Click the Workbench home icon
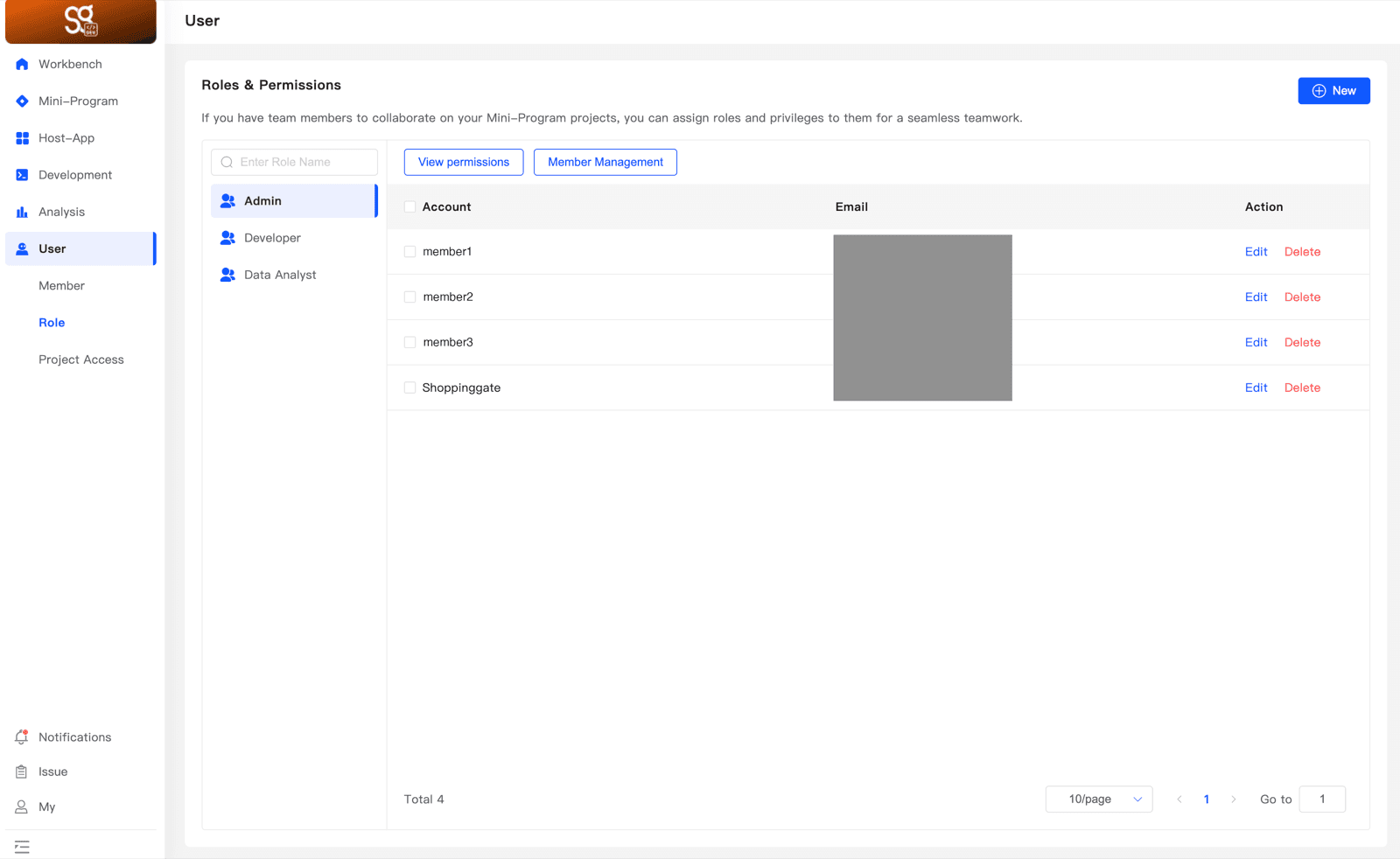This screenshot has width=1400, height=859. pyautogui.click(x=22, y=64)
